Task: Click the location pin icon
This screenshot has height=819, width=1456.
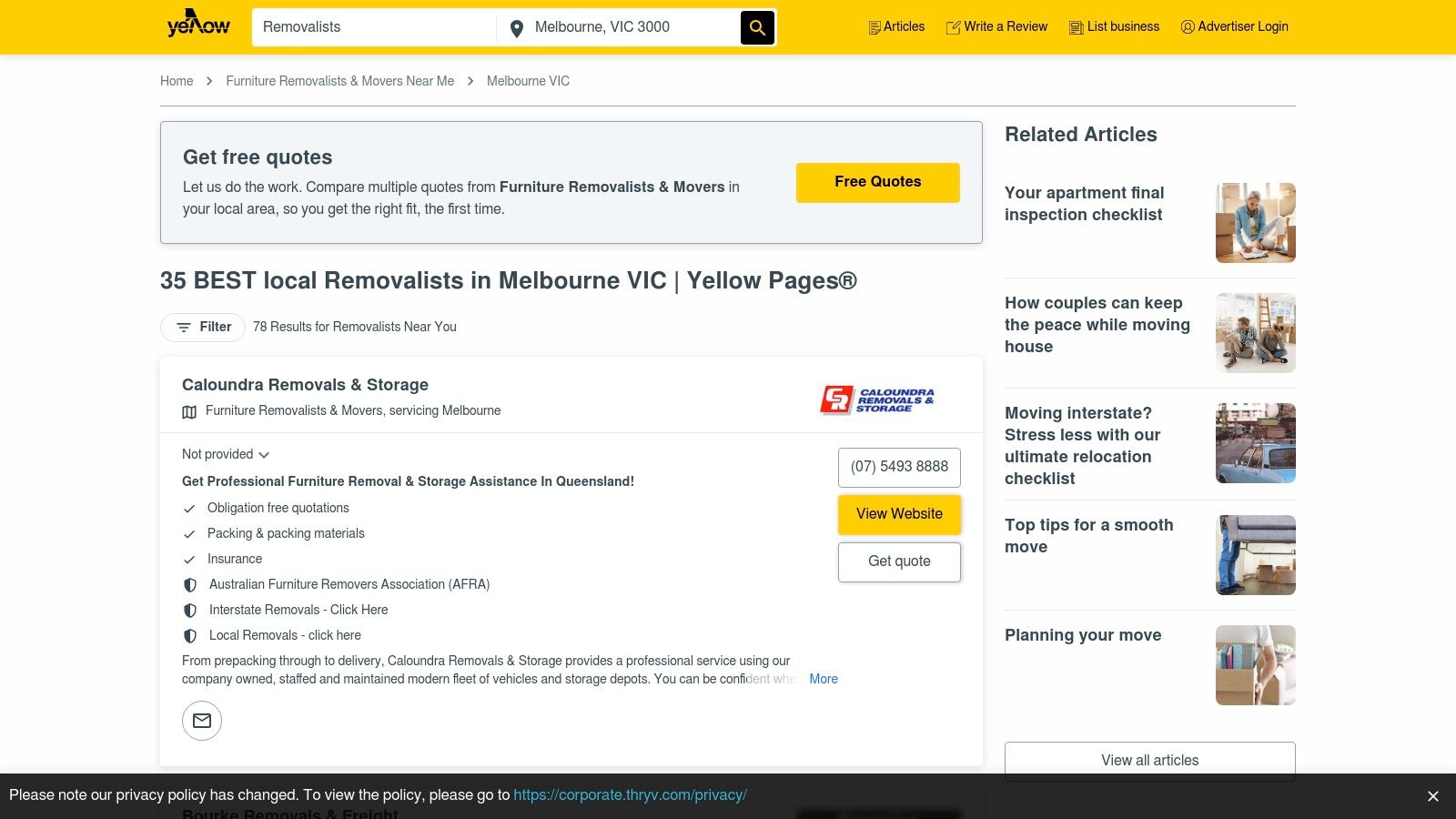Action: point(516,29)
